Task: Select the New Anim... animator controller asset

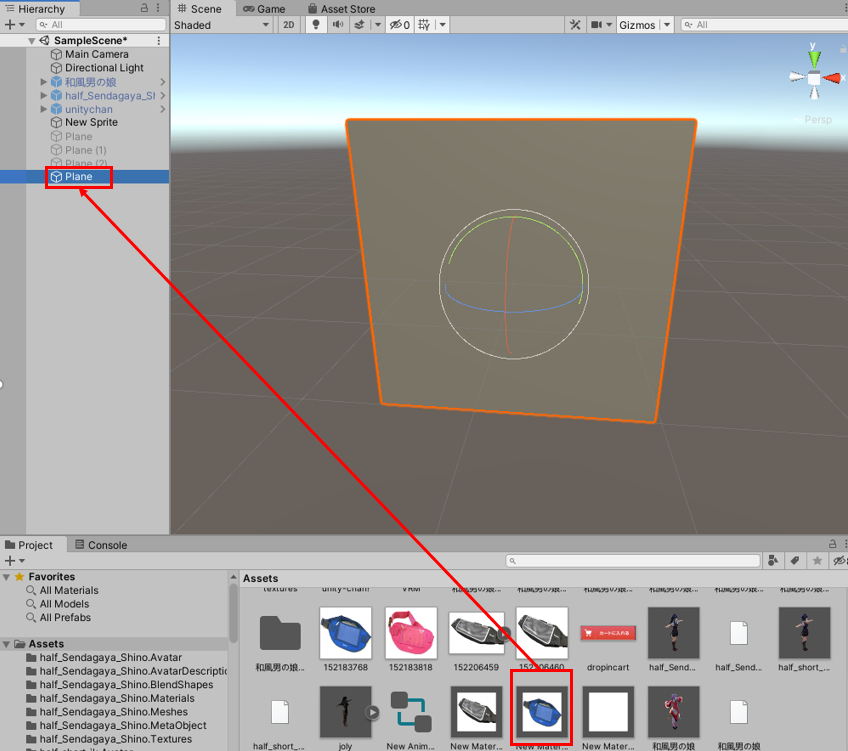Action: click(x=411, y=712)
